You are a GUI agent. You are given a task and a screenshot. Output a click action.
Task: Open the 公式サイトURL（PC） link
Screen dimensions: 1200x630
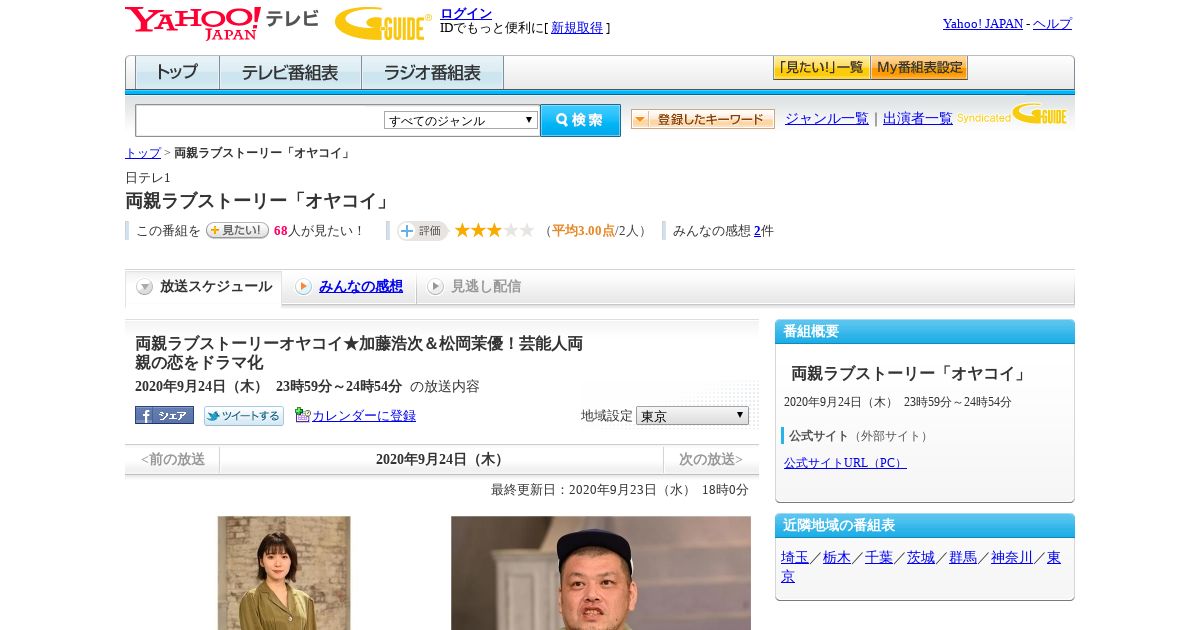(x=845, y=463)
